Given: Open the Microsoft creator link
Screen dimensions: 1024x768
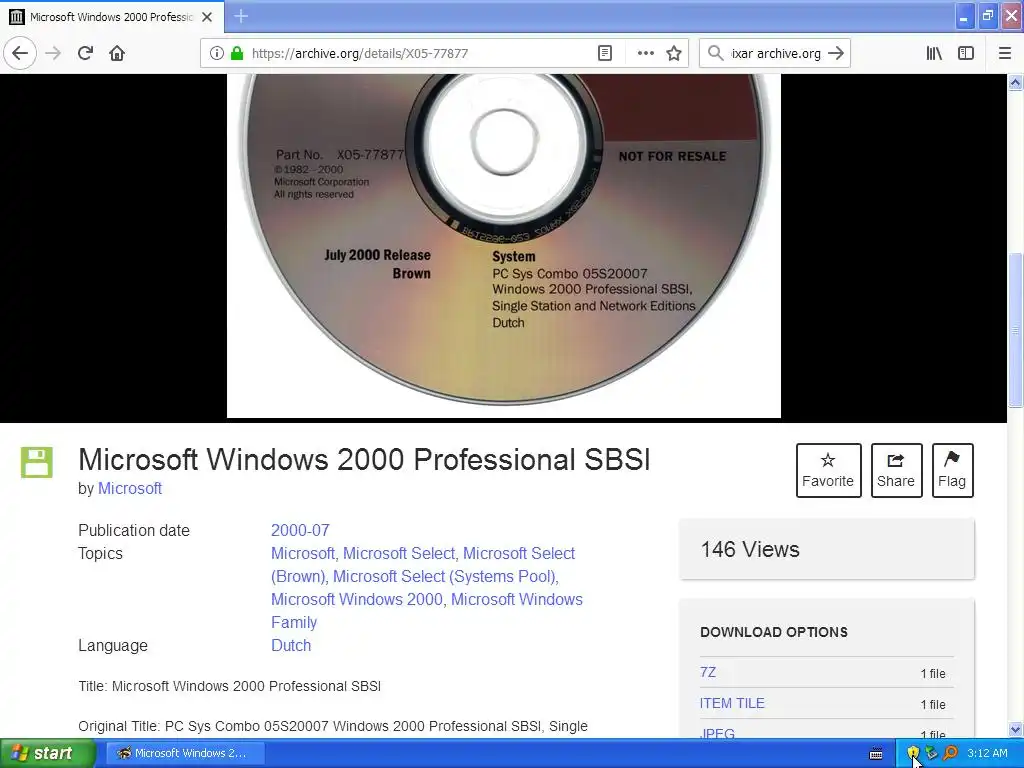Looking at the screenshot, I should tap(130, 488).
